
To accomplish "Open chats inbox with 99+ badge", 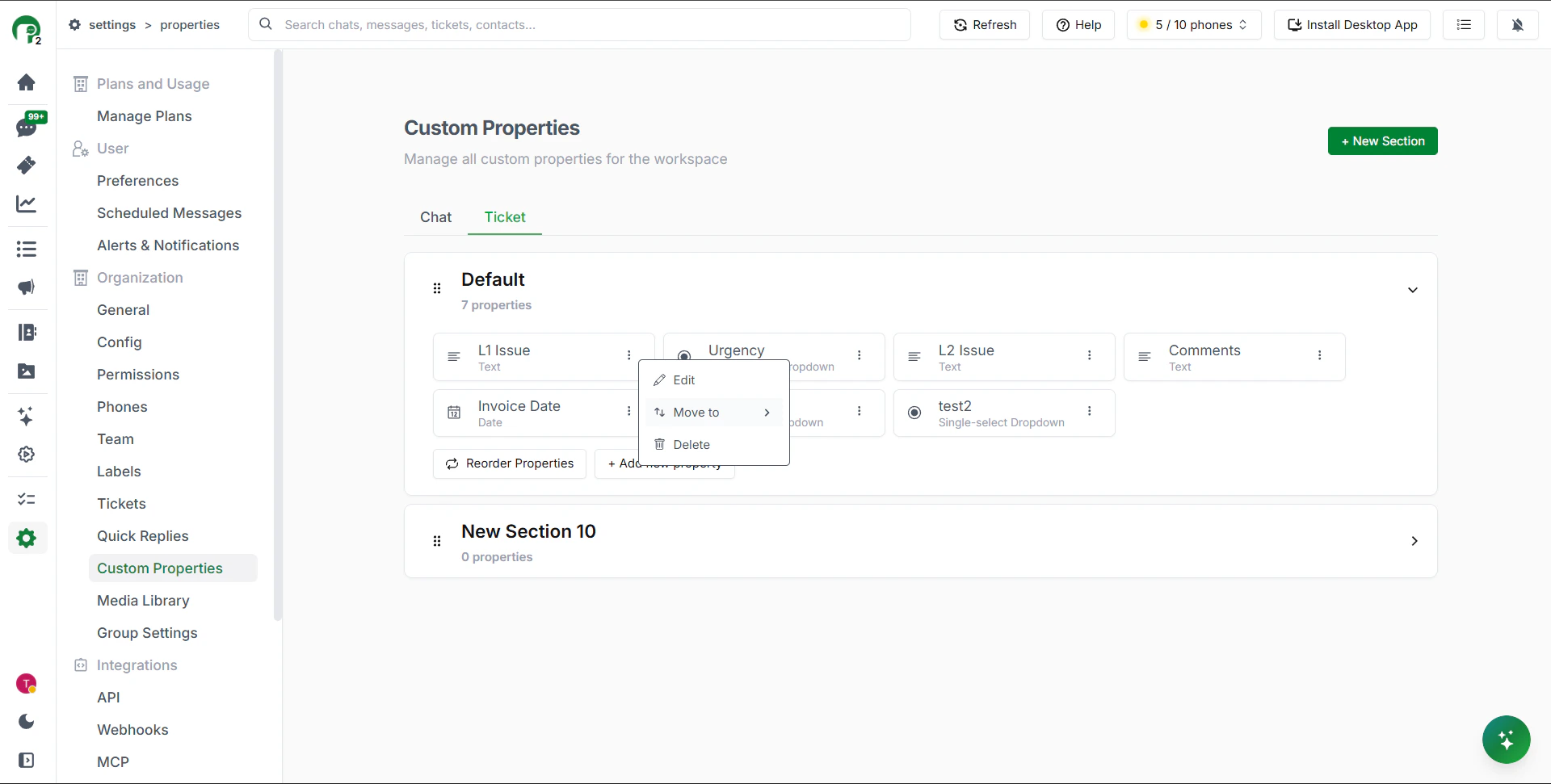I will point(27,127).
